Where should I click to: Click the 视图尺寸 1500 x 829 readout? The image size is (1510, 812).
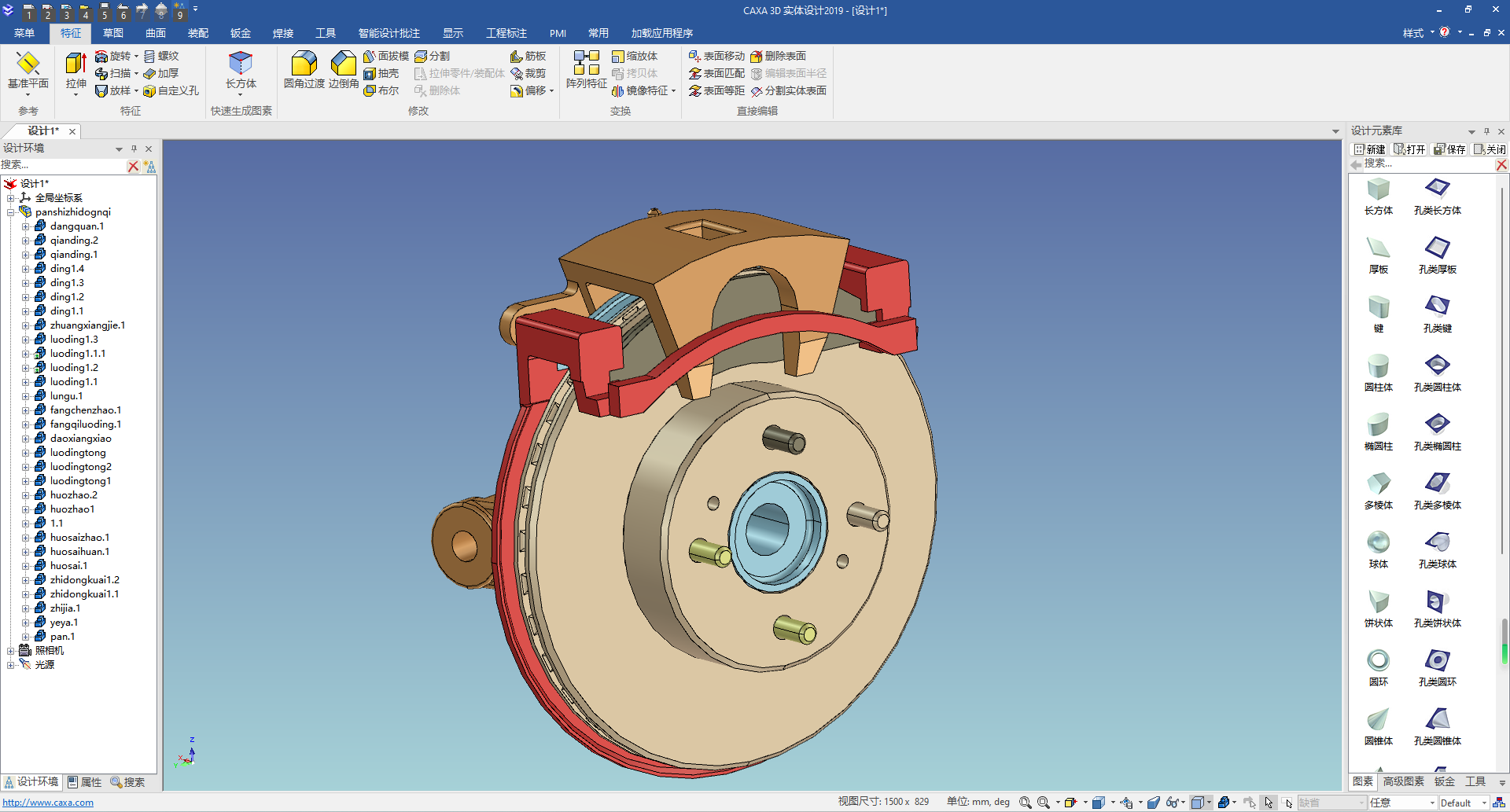click(883, 802)
